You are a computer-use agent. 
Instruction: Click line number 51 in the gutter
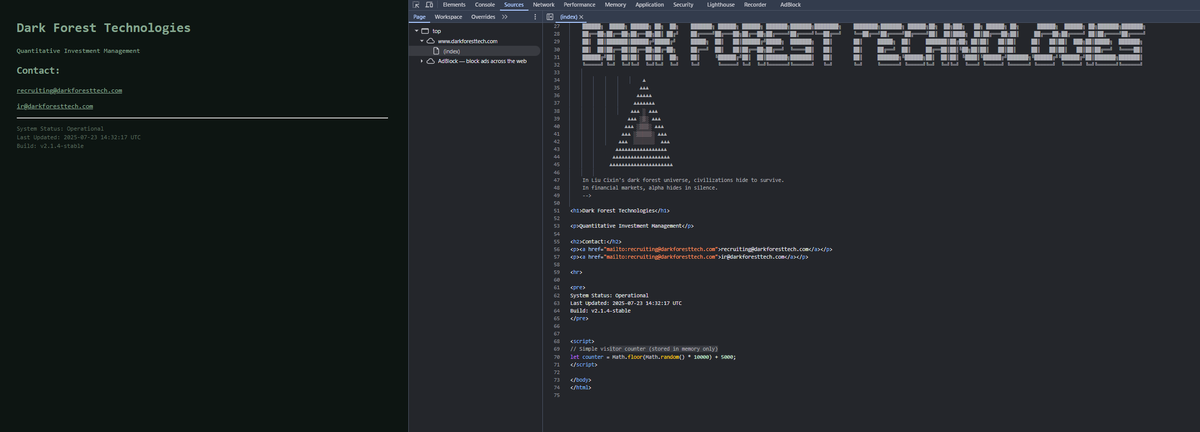point(556,211)
